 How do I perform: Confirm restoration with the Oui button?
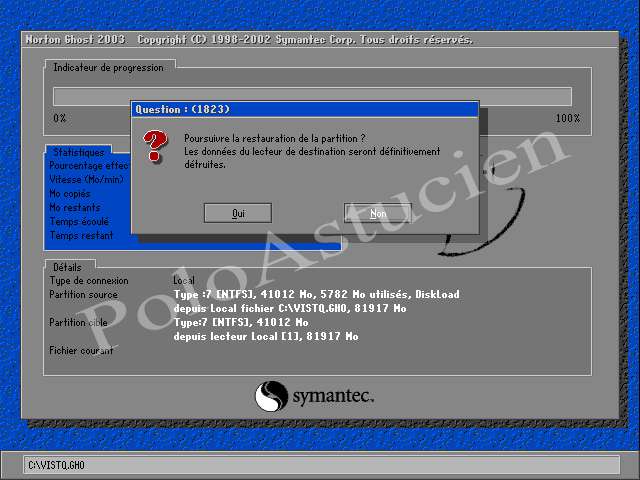238,213
